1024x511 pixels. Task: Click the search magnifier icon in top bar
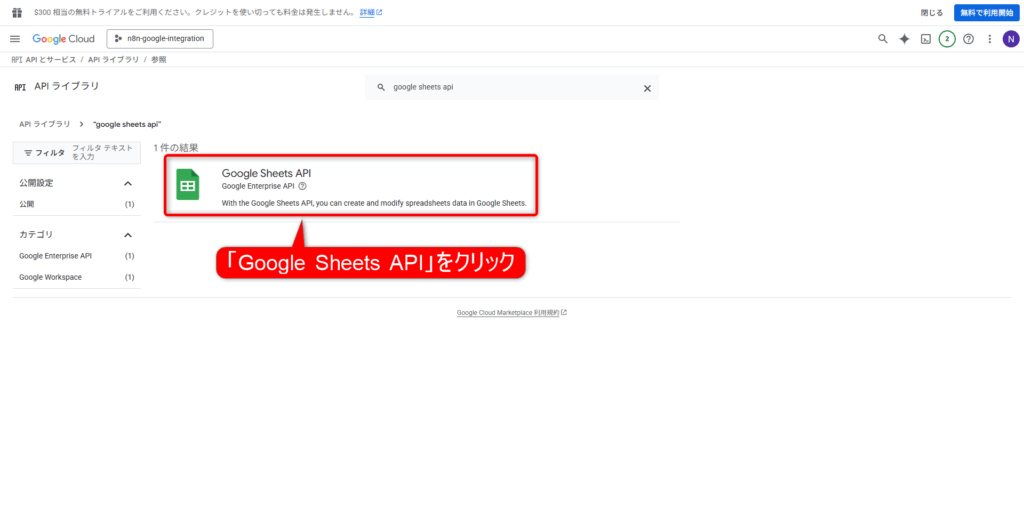[882, 39]
